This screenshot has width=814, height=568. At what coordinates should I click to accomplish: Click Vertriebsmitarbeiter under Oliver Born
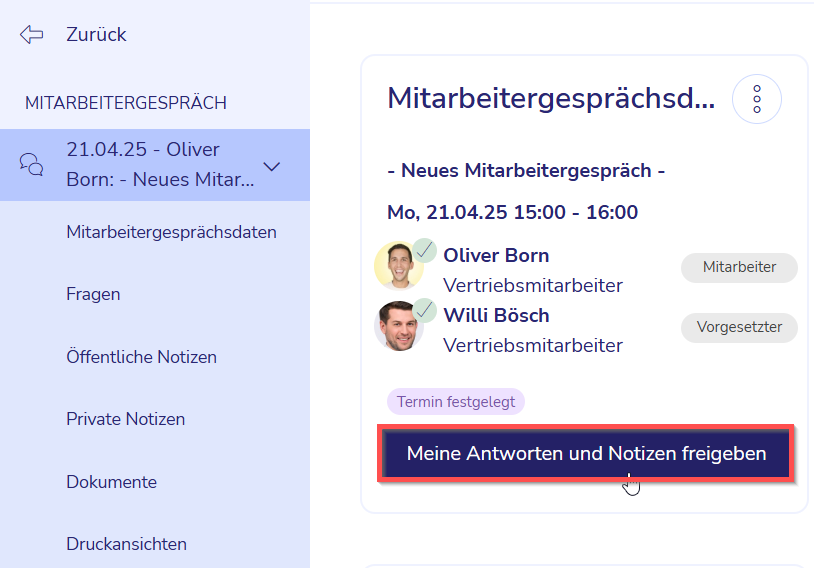point(533,286)
